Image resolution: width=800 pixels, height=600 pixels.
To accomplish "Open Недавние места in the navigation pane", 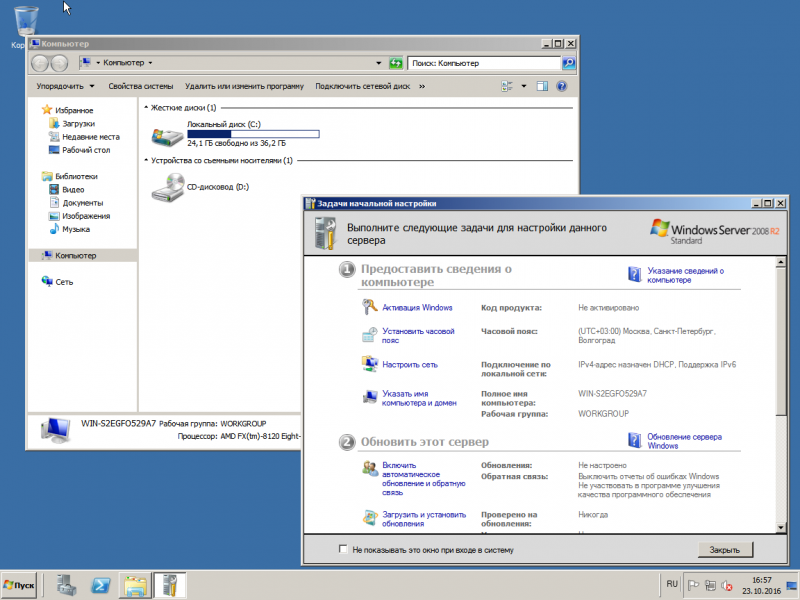I will coord(90,137).
